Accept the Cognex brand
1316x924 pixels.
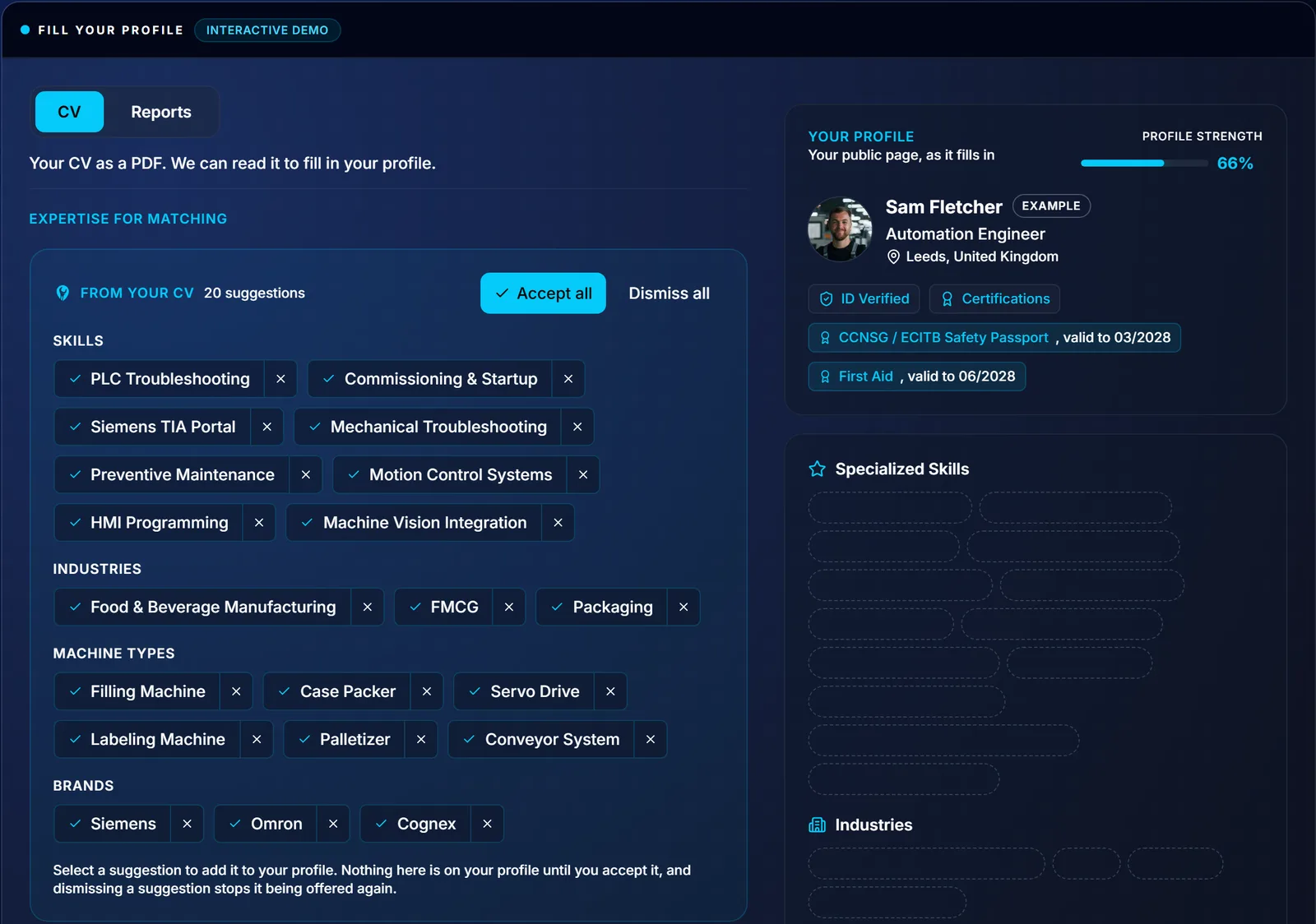click(x=415, y=824)
